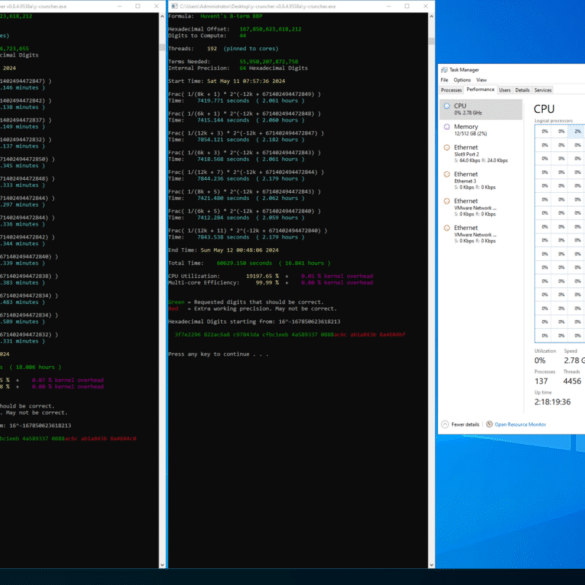This screenshot has width=585, height=585.
Task: Click the logical processor cell showing 2%
Action: point(577,131)
